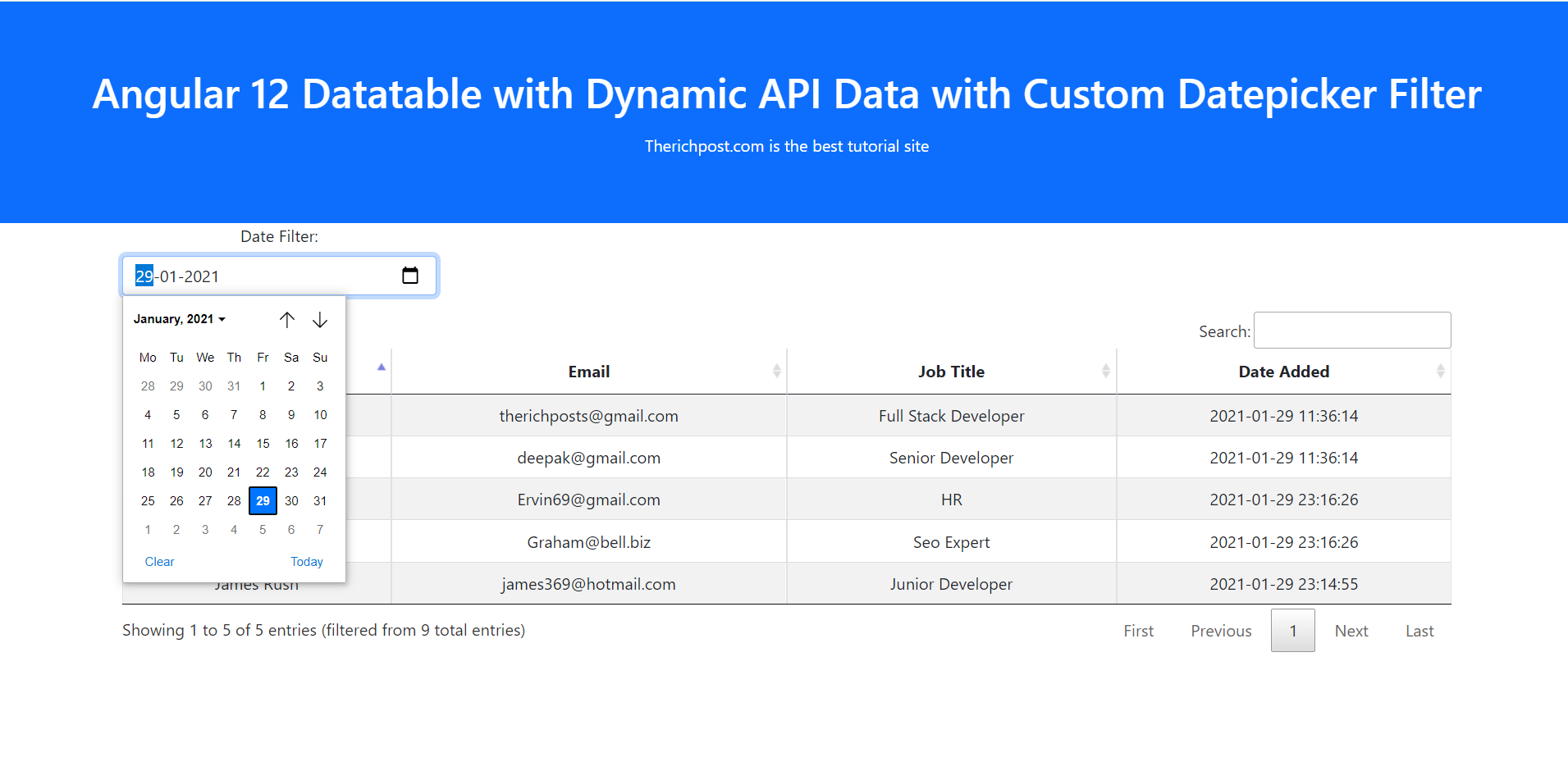Focus the Search input box
The image size is (1568, 762).
coord(1352,331)
